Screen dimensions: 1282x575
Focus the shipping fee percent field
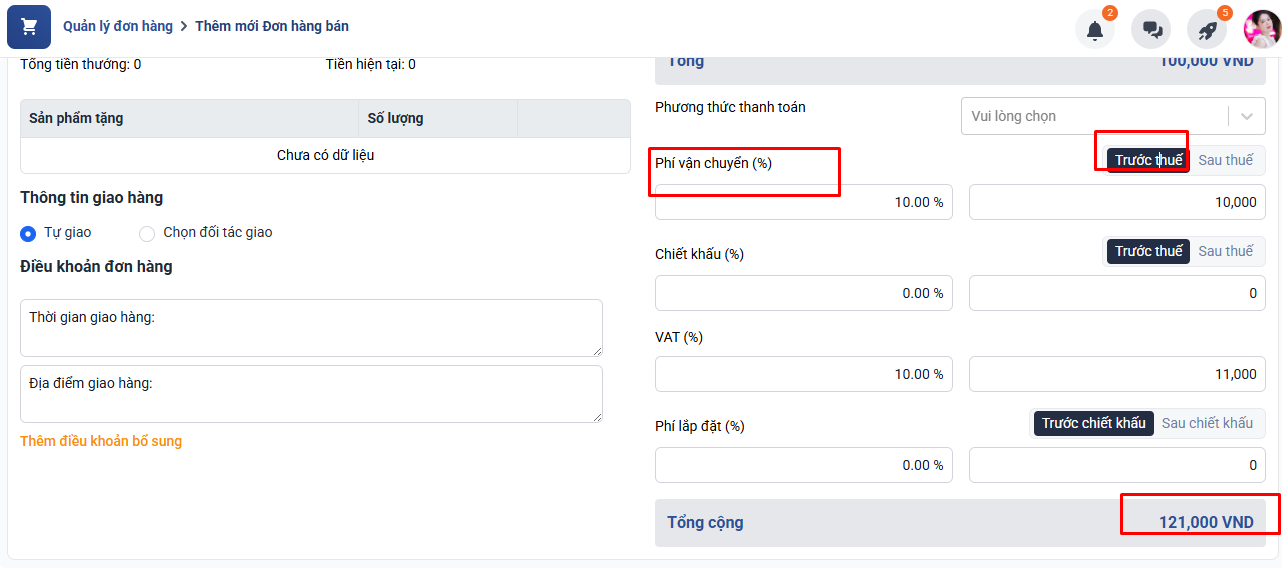click(x=804, y=202)
